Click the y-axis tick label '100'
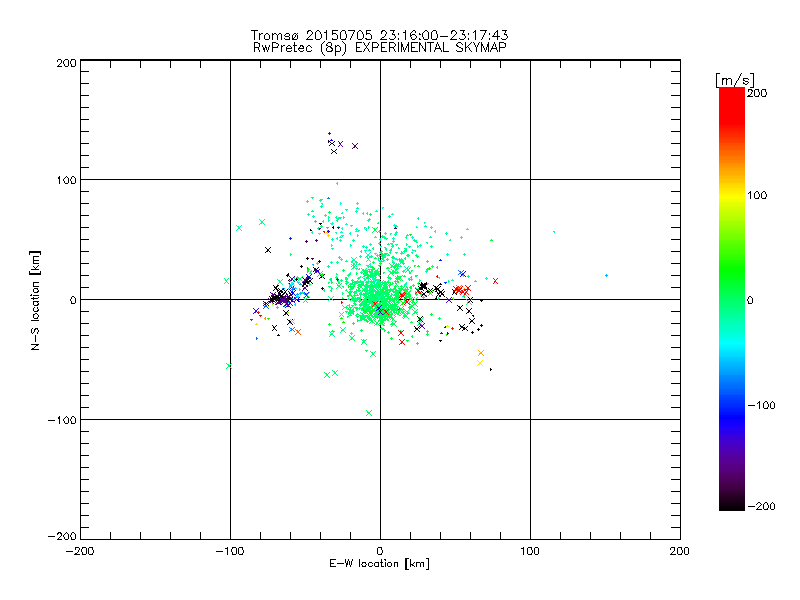Screen dimensions: 800x600 (x=66, y=180)
